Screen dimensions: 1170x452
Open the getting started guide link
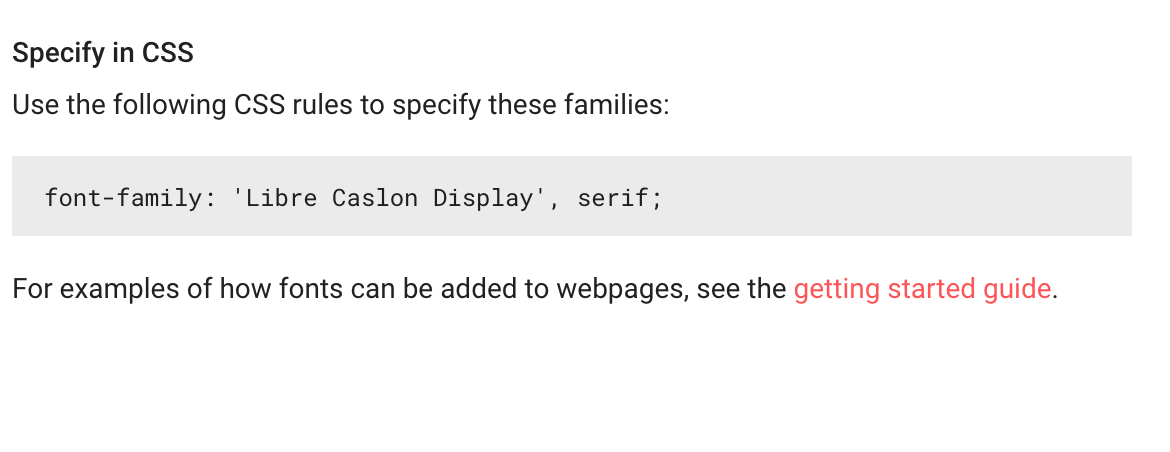tap(922, 289)
